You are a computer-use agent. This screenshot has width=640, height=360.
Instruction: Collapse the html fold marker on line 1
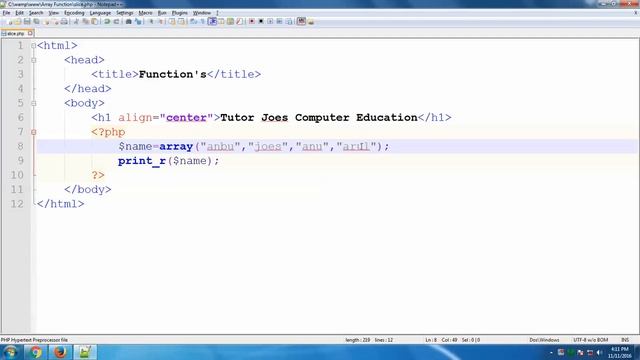[x=33, y=46]
